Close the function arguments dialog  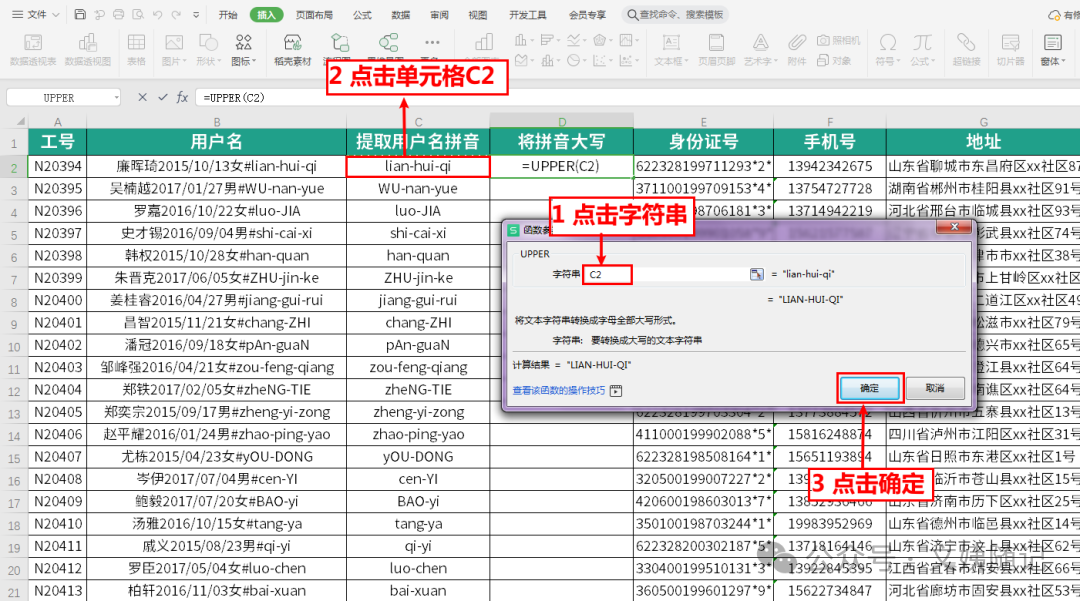click(x=954, y=226)
